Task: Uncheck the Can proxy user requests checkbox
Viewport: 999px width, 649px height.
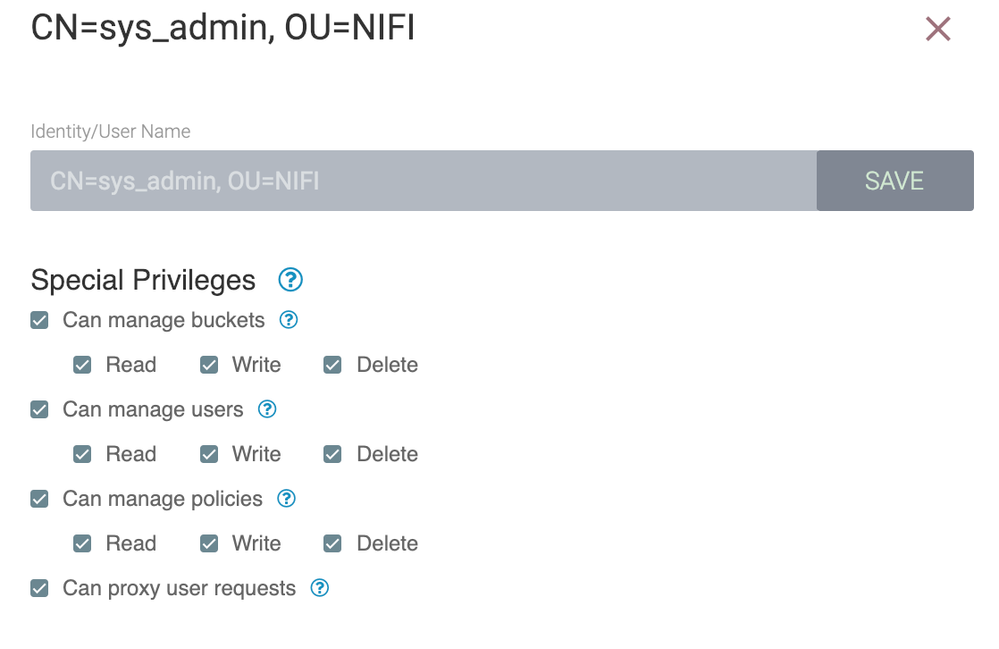Action: 39,588
